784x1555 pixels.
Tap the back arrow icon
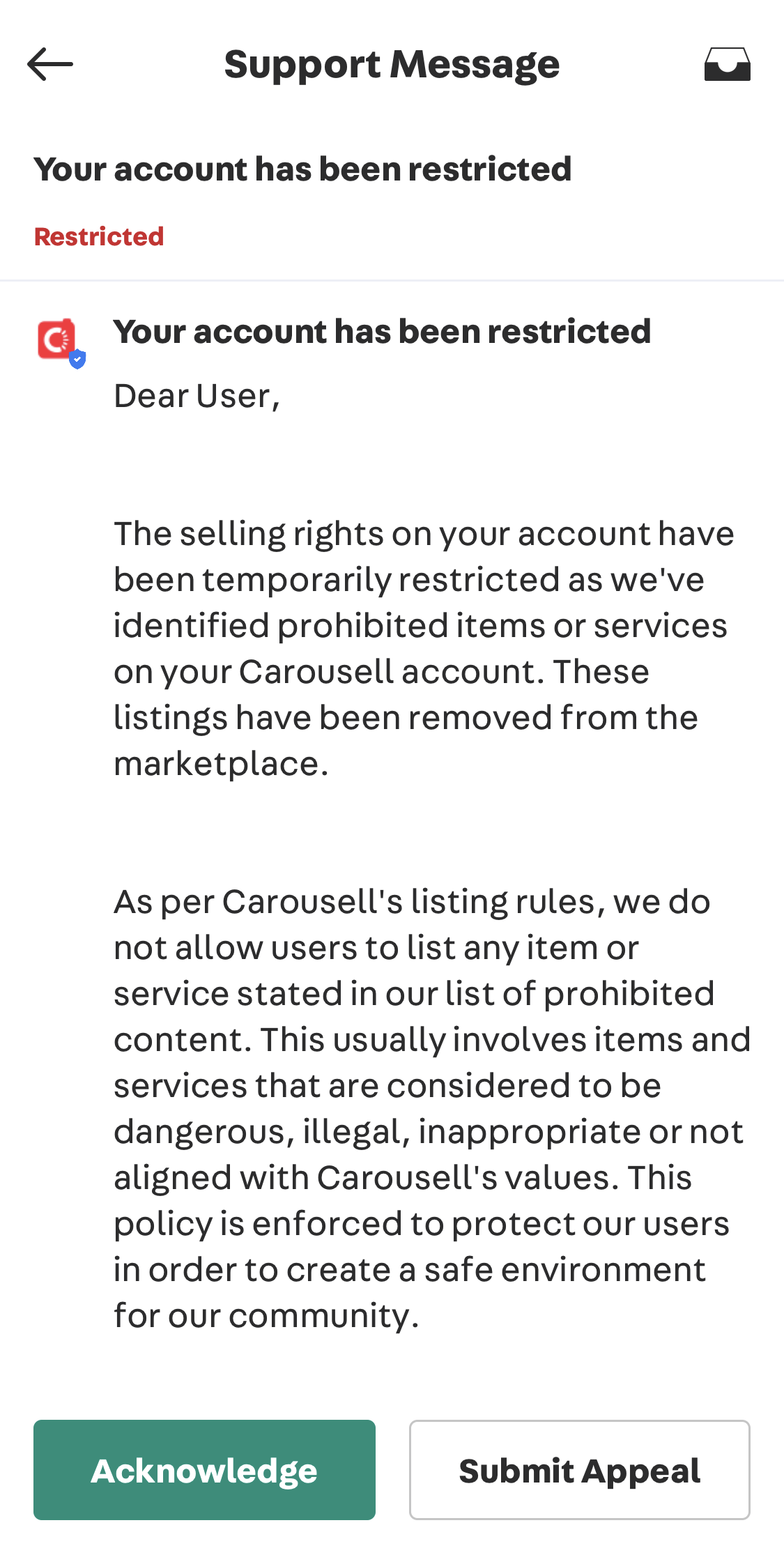point(50,64)
